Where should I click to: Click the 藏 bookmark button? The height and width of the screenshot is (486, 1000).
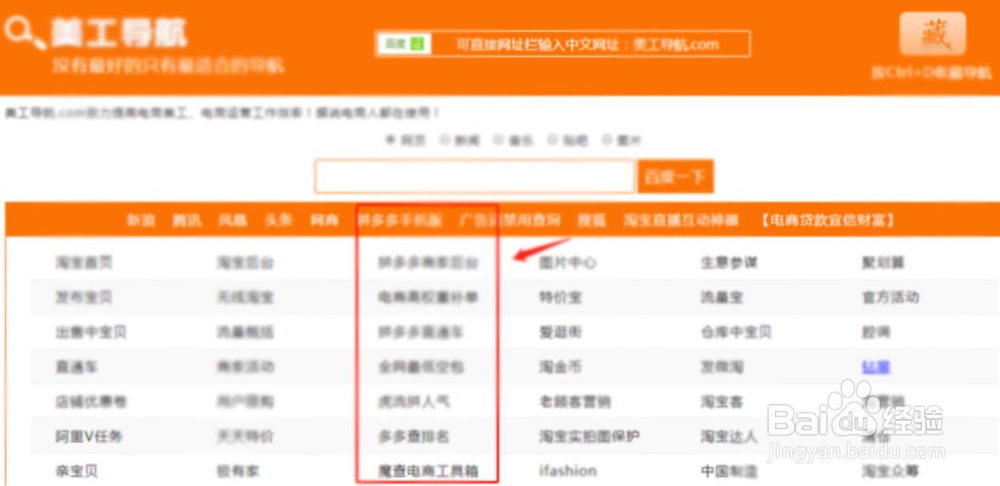(932, 34)
